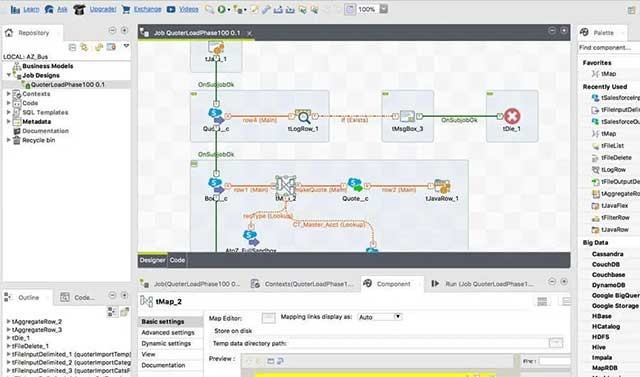Collapse the tDie_1 subjob box
Viewport: 640px width, 377px height.
pyautogui.click(x=490, y=94)
